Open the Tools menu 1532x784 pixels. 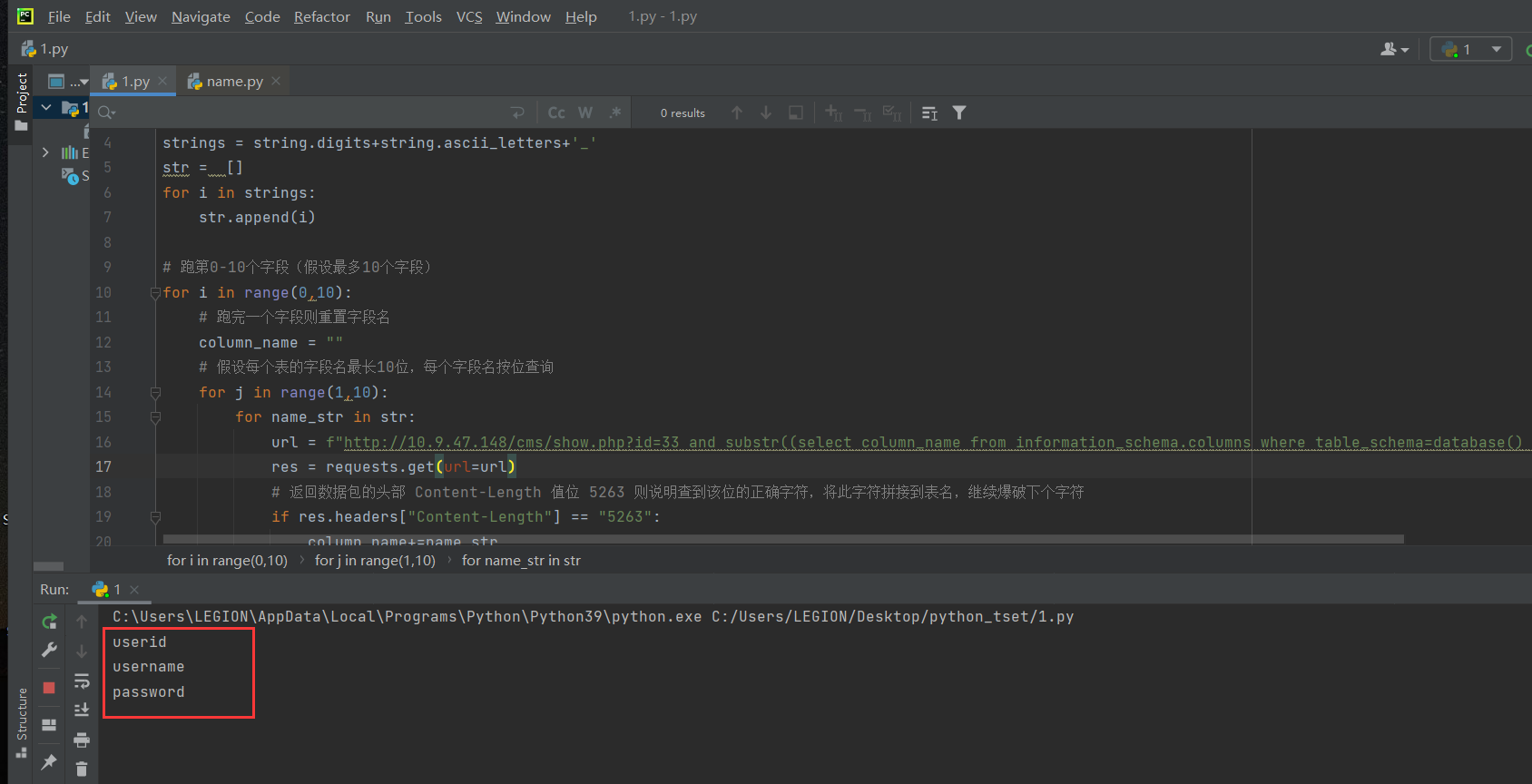[423, 16]
